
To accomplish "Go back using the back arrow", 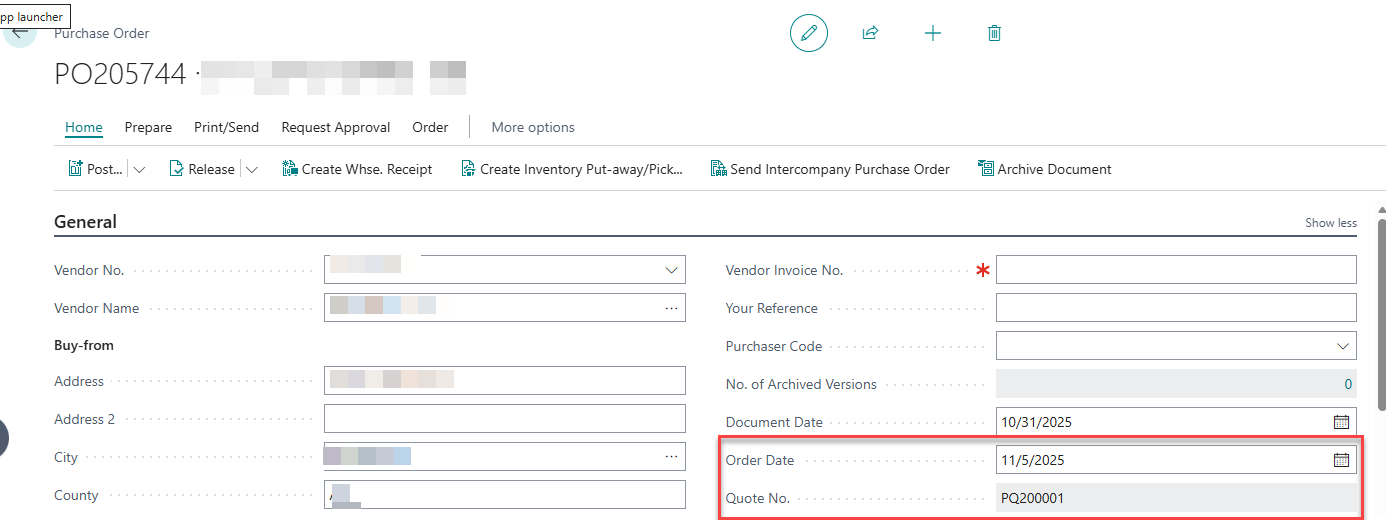I will tap(20, 32).
